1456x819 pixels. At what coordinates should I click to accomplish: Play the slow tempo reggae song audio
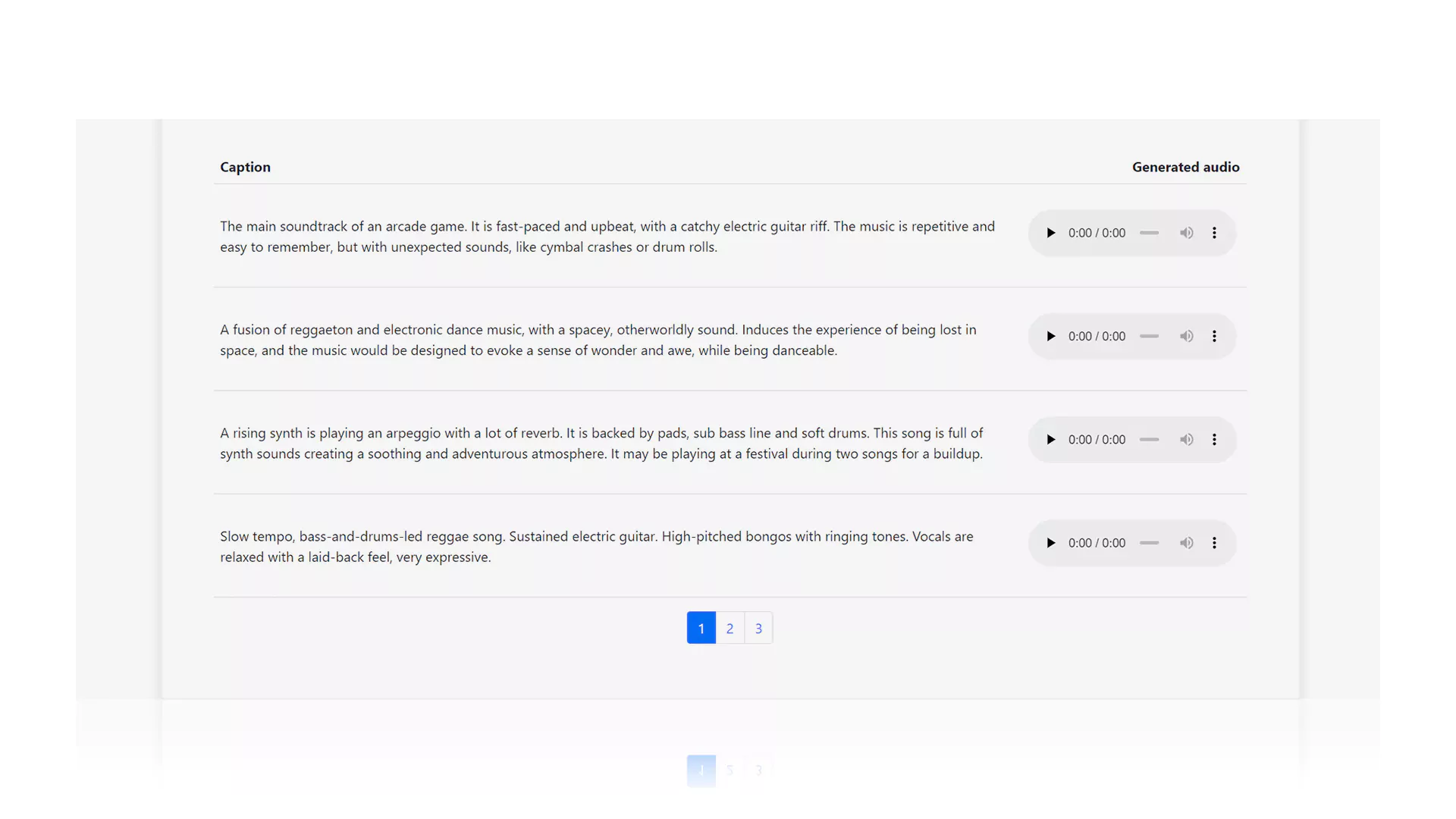(1050, 543)
